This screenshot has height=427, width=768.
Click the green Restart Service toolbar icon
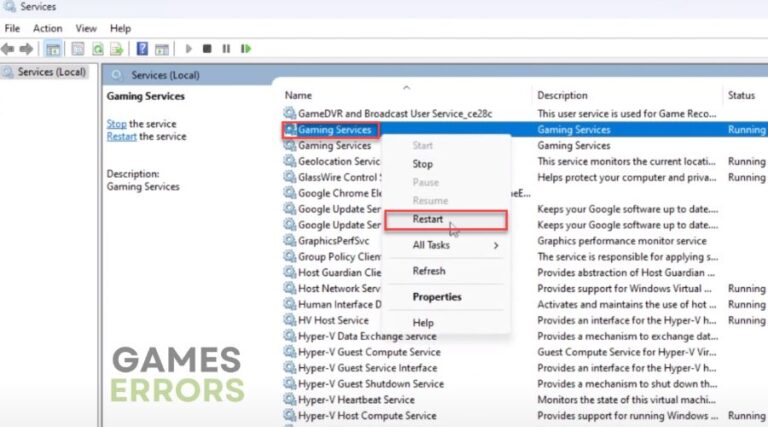pos(246,48)
